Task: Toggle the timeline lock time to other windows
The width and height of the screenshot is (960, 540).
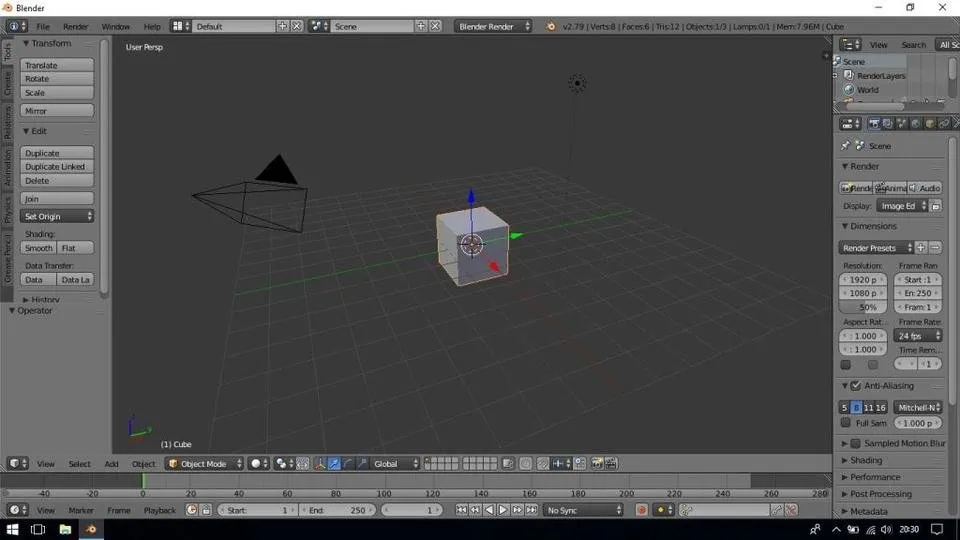Action: [x=206, y=510]
